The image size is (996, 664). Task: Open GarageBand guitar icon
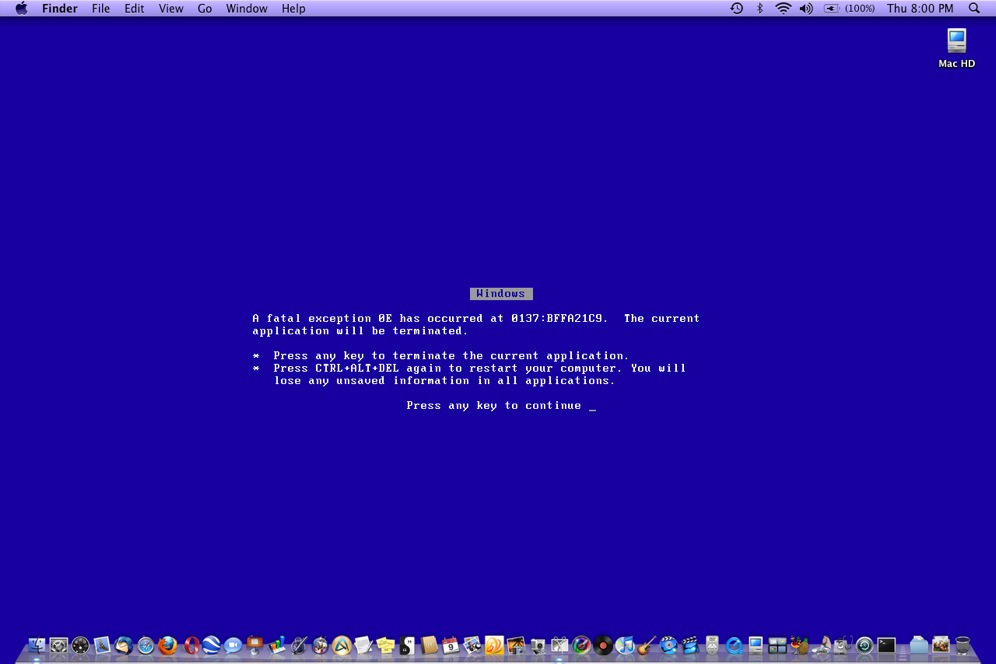click(x=647, y=646)
